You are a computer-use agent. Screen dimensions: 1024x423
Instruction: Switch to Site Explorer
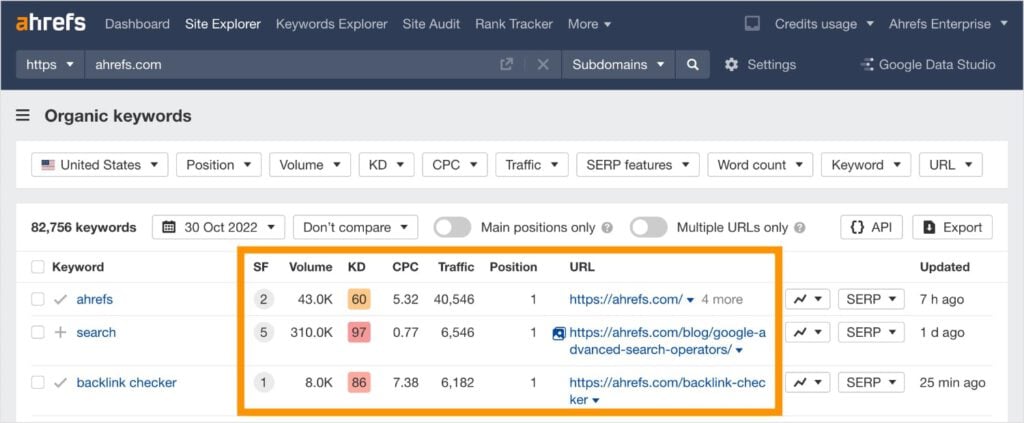[x=223, y=24]
